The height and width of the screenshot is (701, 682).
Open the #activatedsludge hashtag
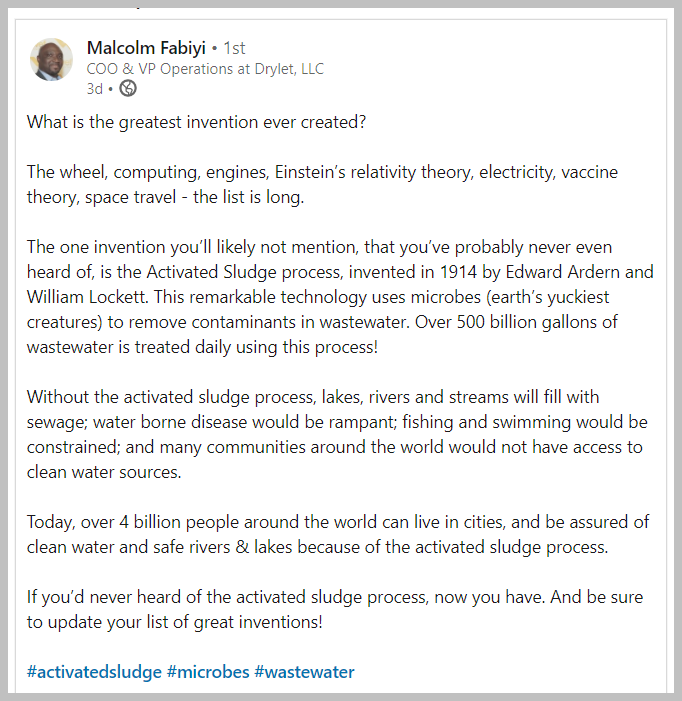pyautogui.click(x=94, y=671)
